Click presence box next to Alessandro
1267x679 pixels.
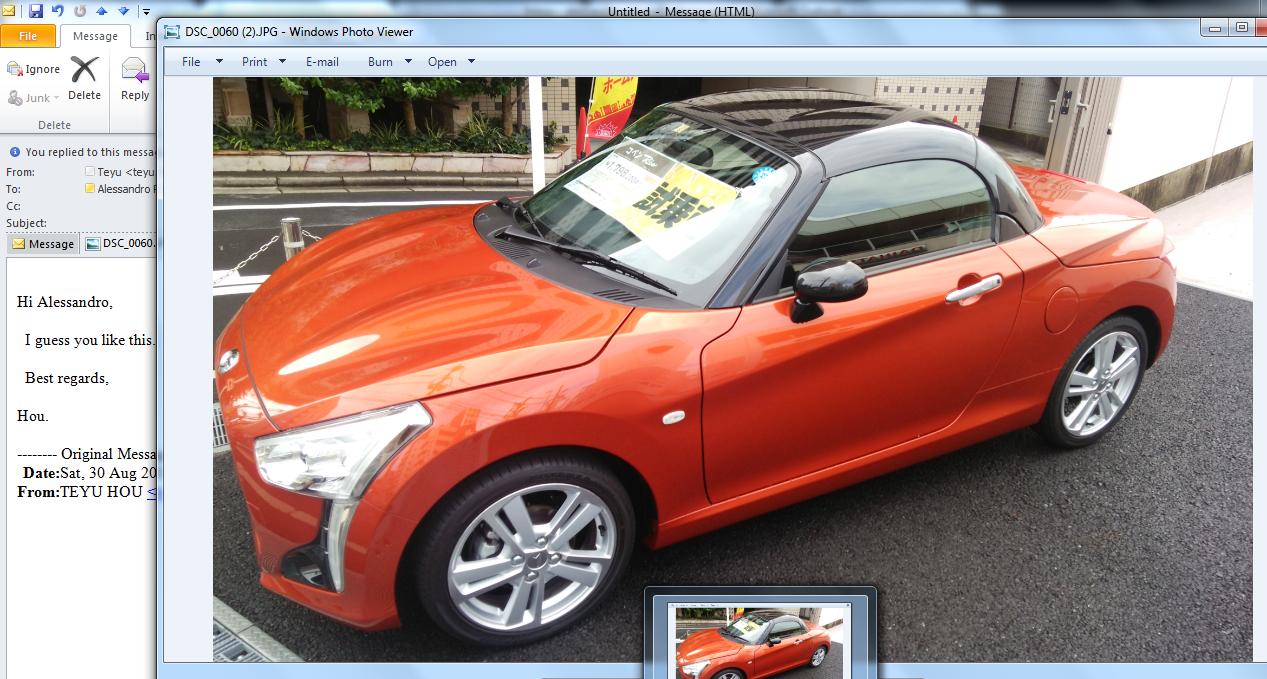[90, 189]
